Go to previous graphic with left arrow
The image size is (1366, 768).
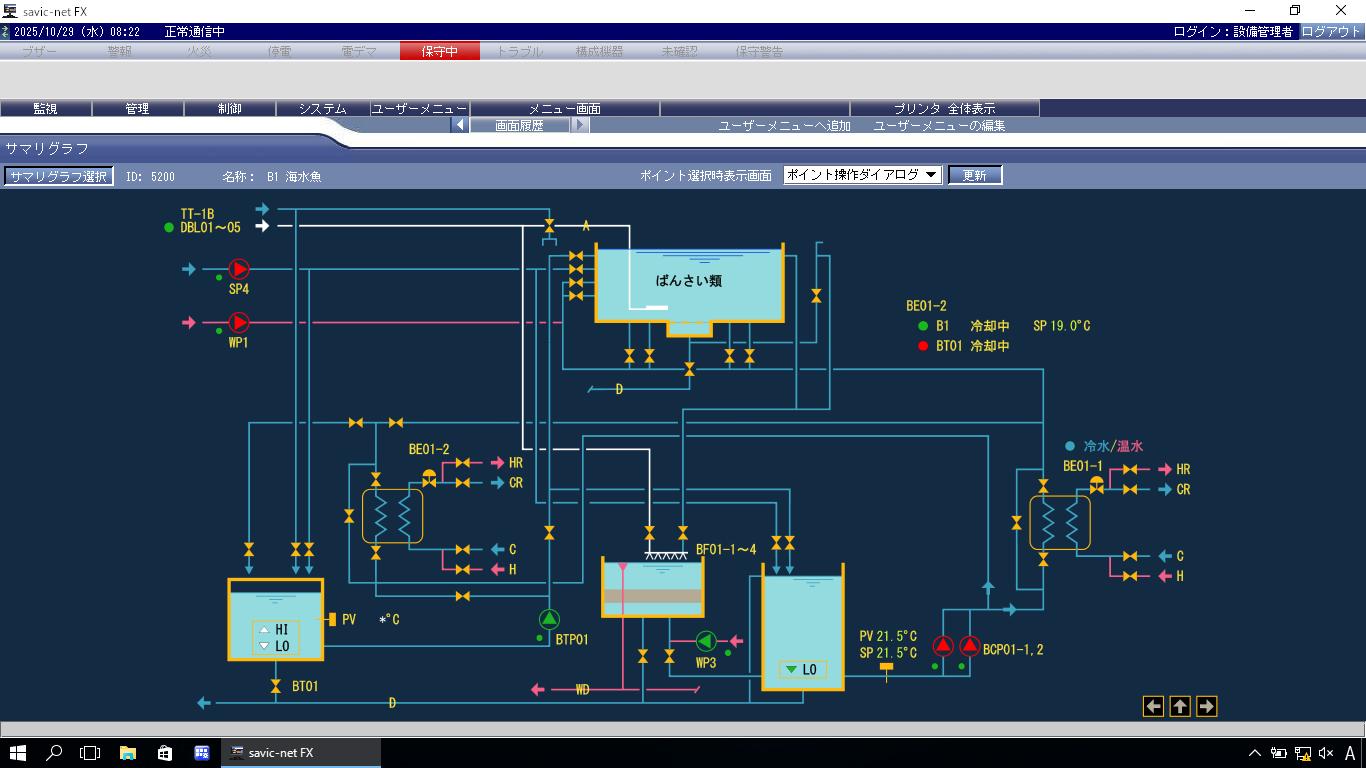[x=1153, y=706]
